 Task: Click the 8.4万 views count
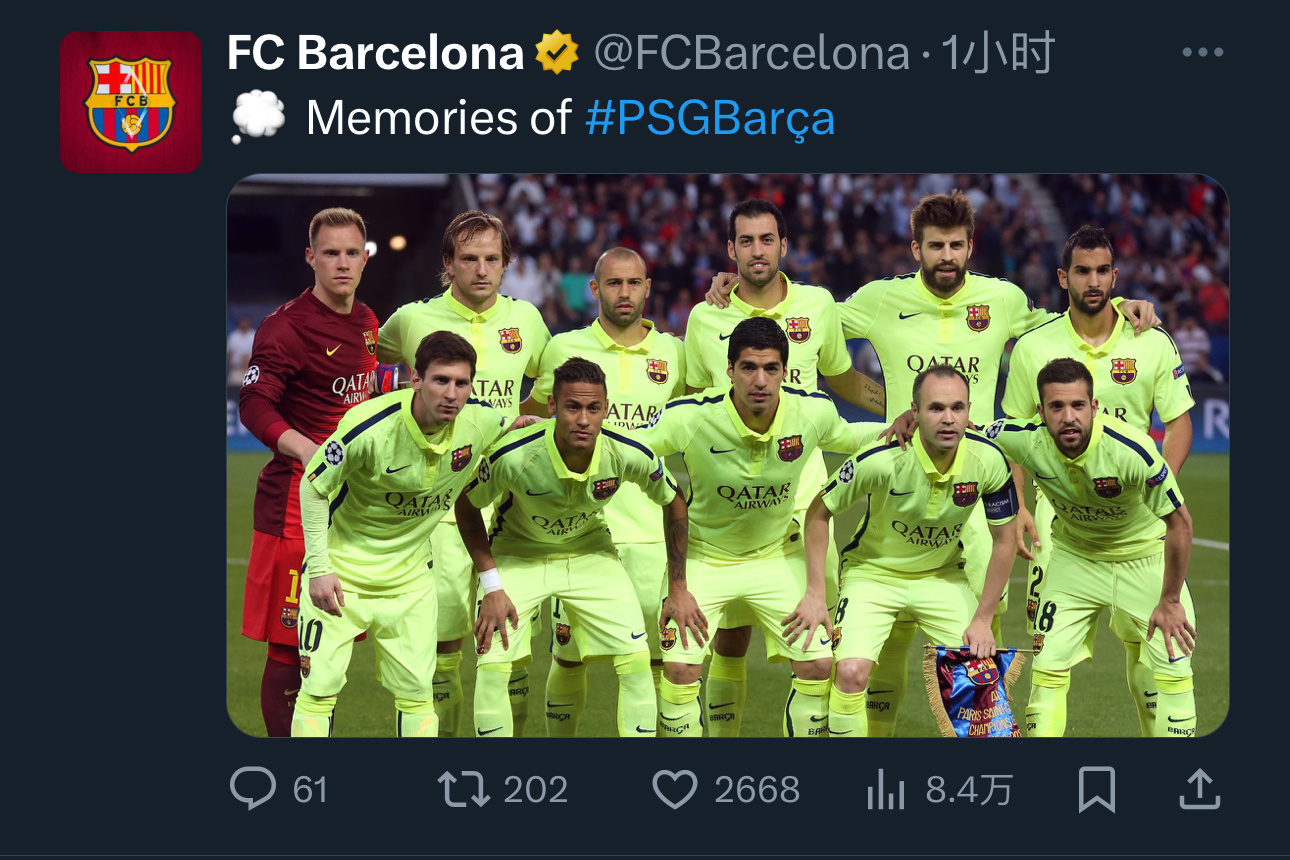pos(969,790)
